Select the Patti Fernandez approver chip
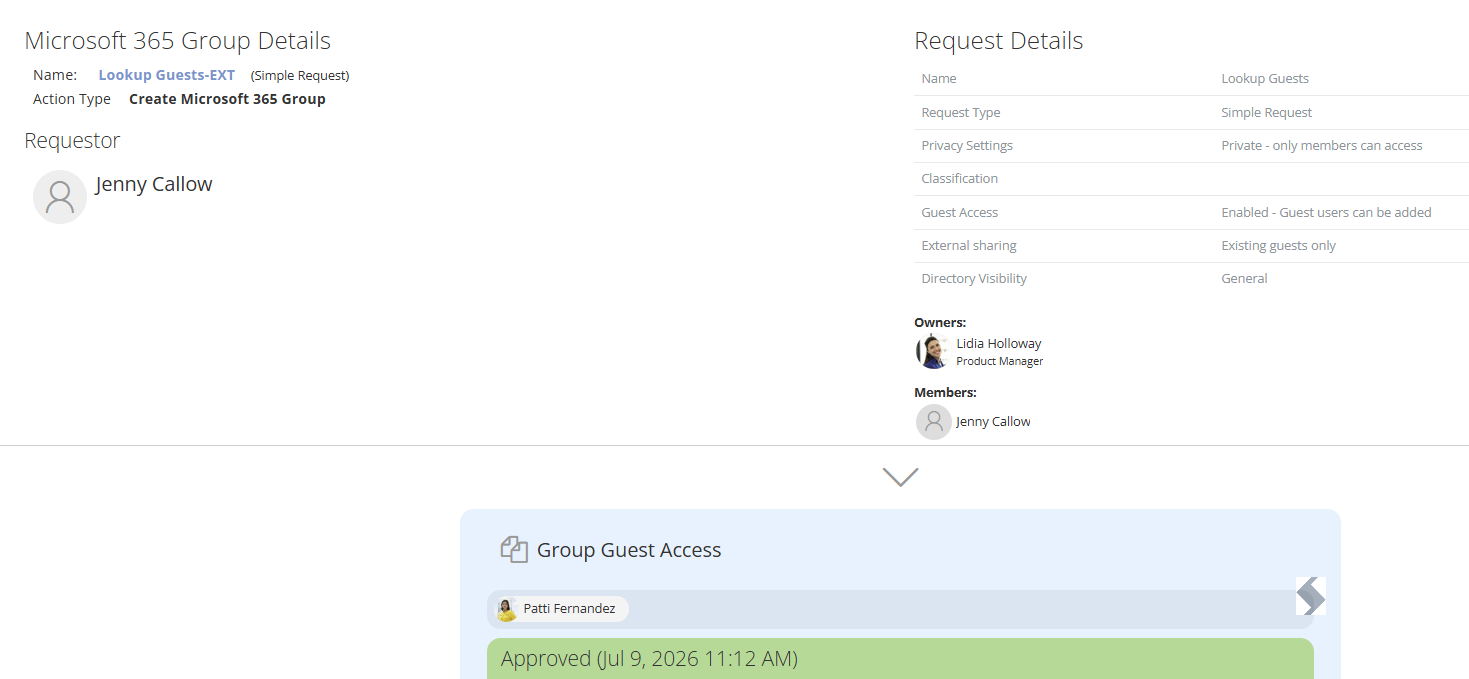This screenshot has width=1469, height=679. point(561,608)
